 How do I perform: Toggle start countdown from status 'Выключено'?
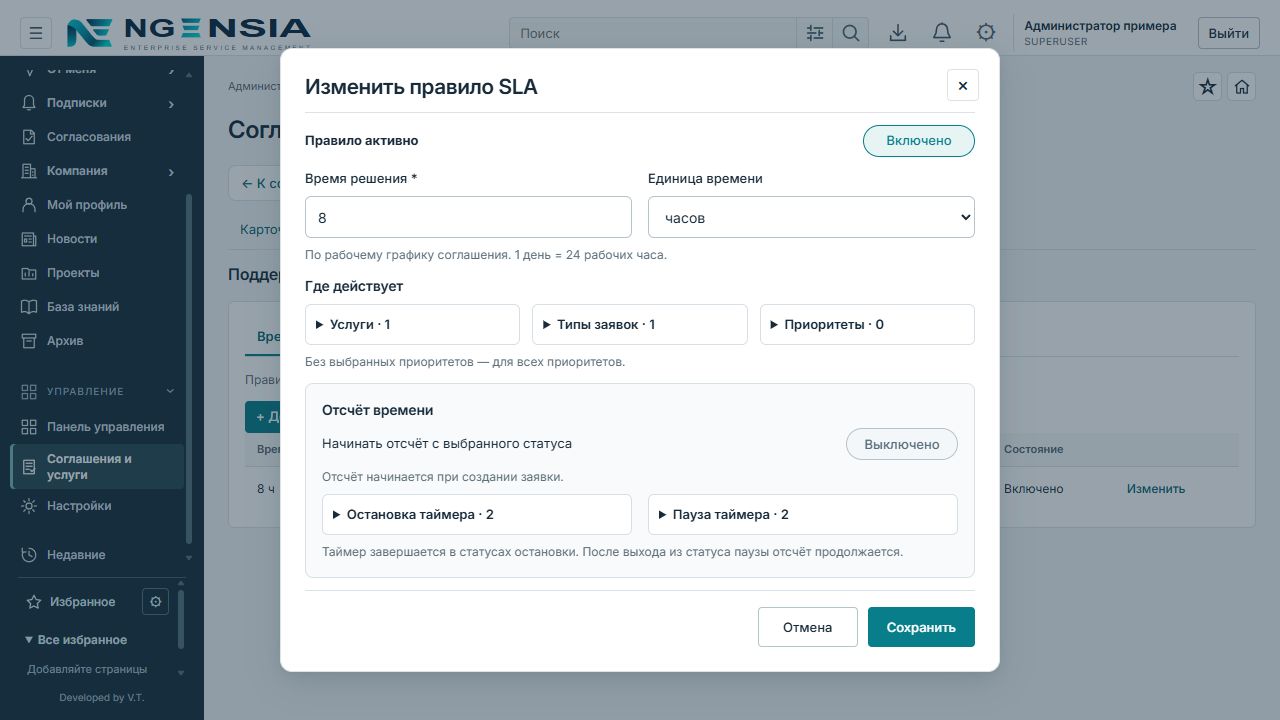(x=902, y=444)
